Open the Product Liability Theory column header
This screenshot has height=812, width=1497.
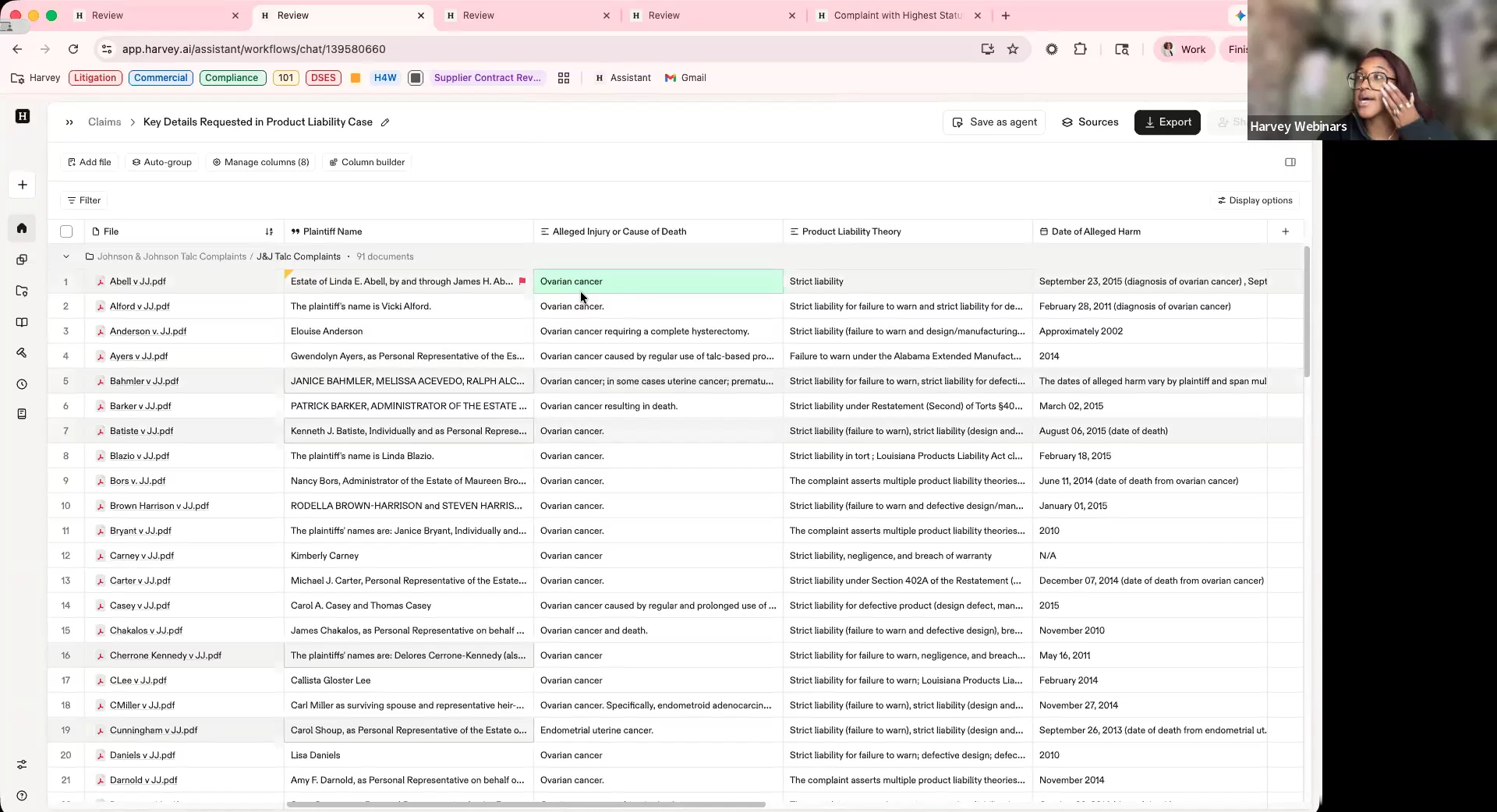click(x=908, y=231)
